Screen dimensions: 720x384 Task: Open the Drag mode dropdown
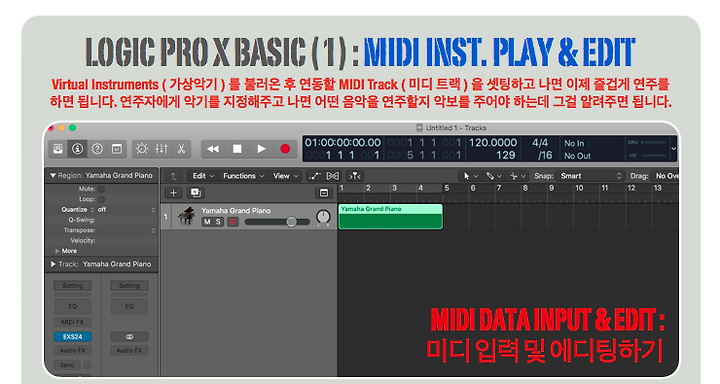pyautogui.click(x=664, y=176)
